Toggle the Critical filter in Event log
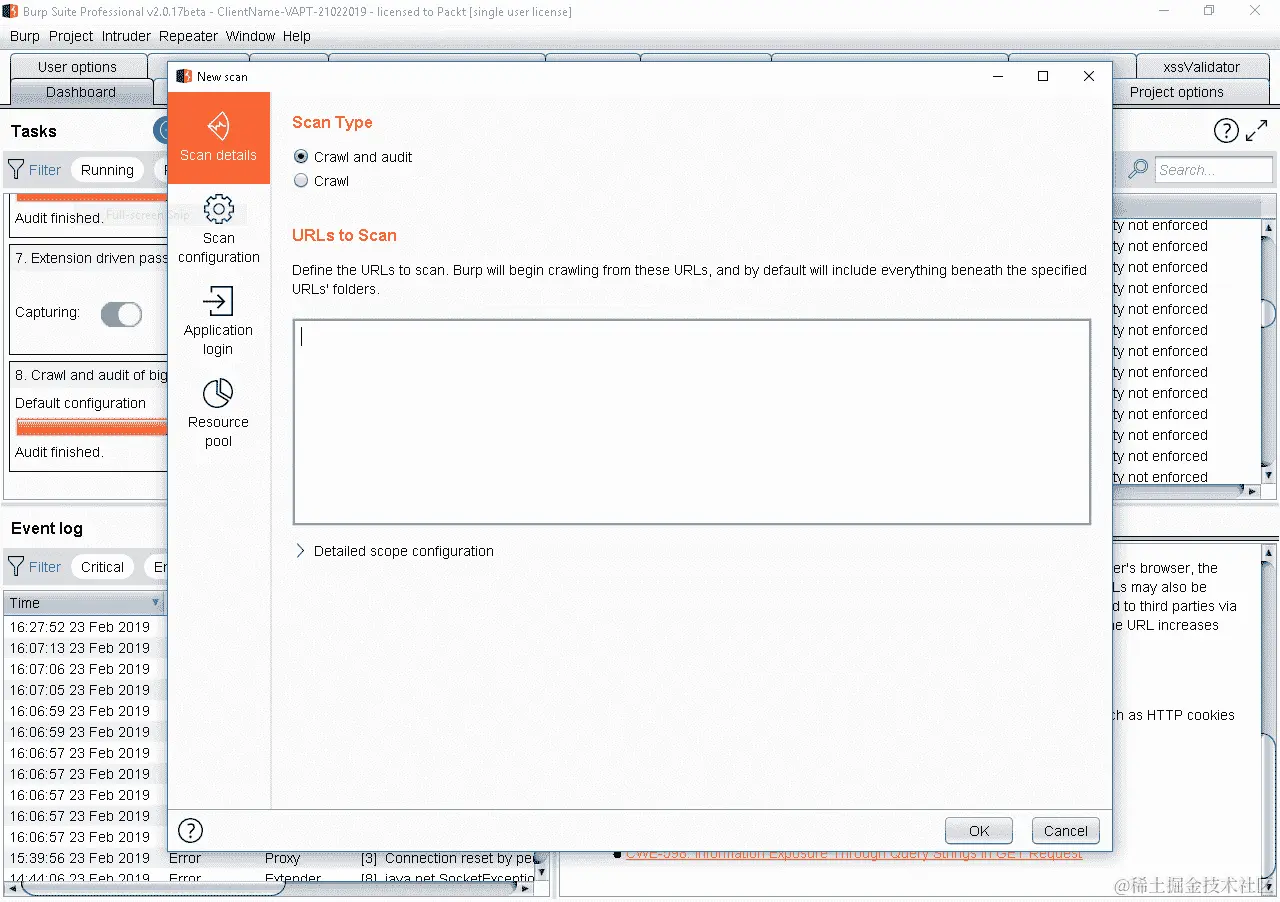The width and height of the screenshot is (1280, 902). (x=102, y=567)
